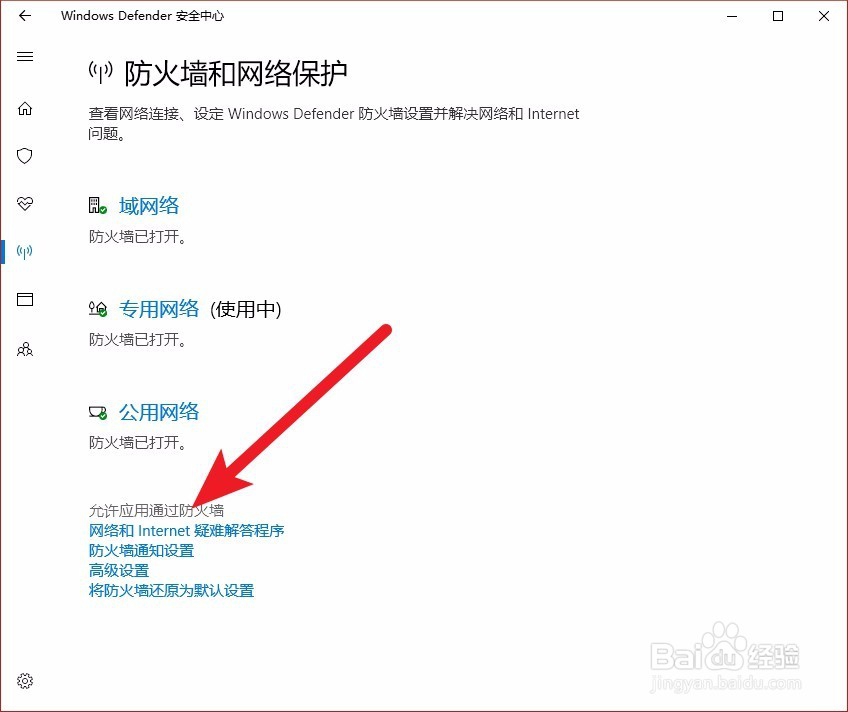Click the 防火墙和网络保护 page heading

236,73
